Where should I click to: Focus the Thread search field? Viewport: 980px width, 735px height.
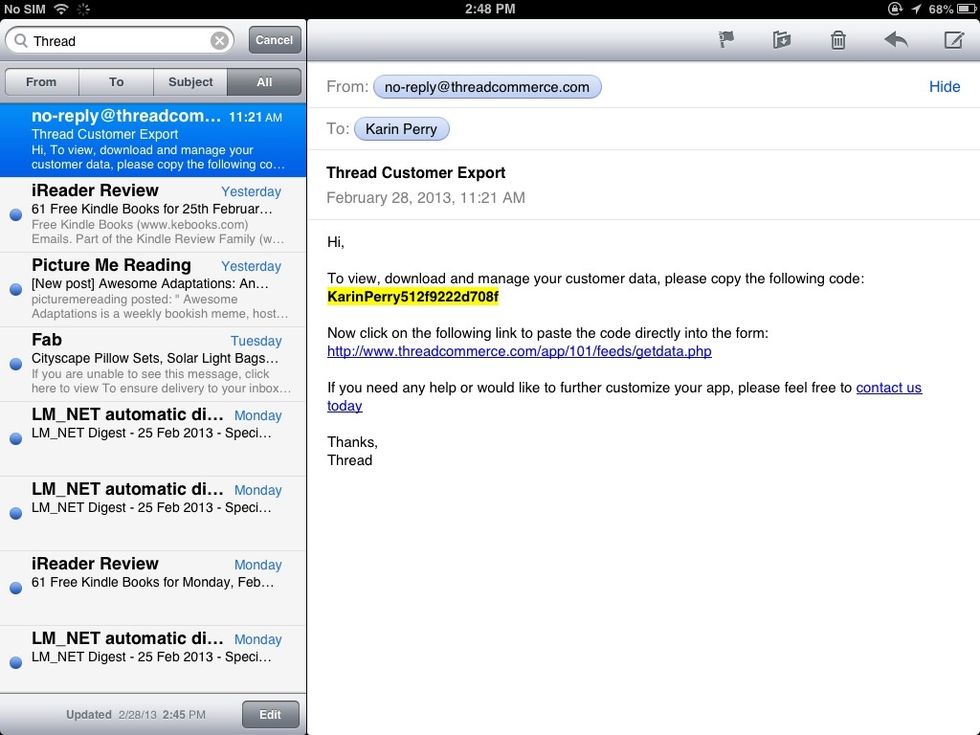click(119, 41)
